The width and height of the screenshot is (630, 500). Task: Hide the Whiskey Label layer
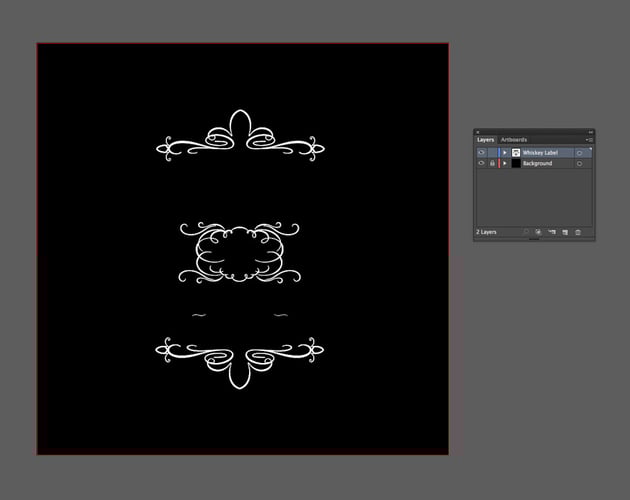point(481,153)
